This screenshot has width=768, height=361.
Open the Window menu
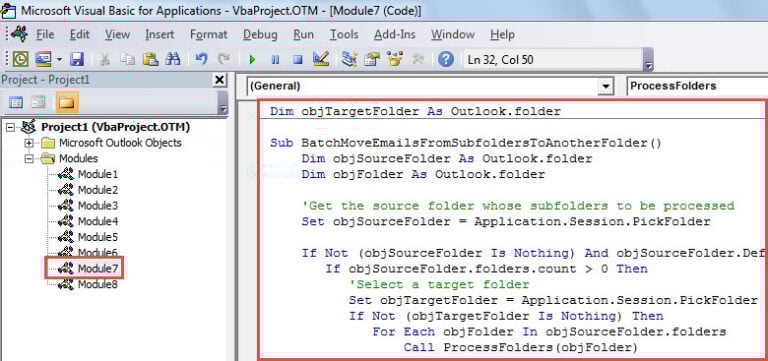(453, 34)
